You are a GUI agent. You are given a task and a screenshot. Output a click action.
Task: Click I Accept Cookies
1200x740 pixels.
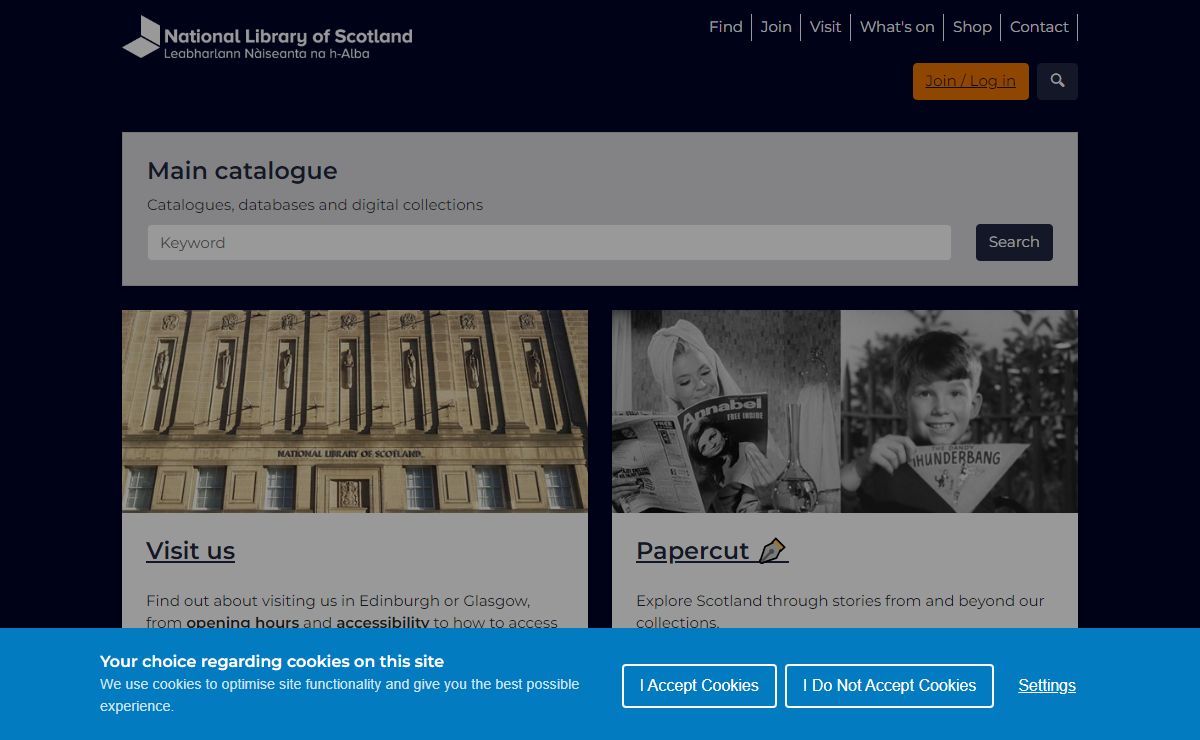699,686
